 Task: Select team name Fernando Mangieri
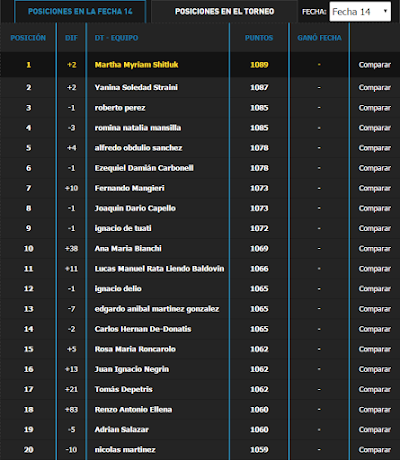130,188
